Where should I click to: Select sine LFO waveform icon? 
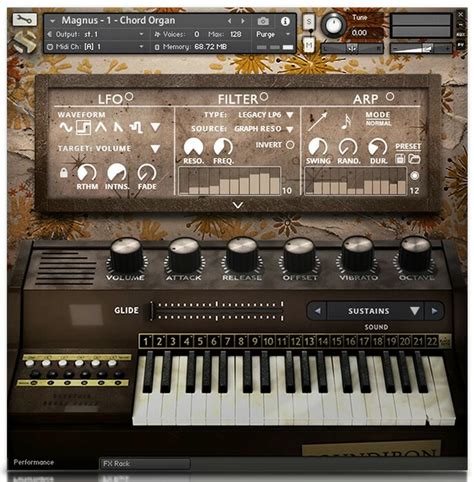[x=66, y=127]
